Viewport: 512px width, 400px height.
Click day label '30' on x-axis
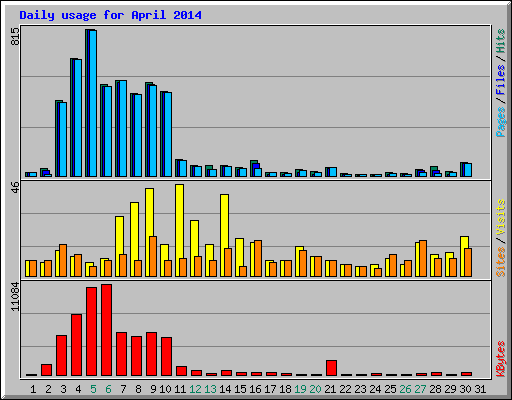coord(465,389)
